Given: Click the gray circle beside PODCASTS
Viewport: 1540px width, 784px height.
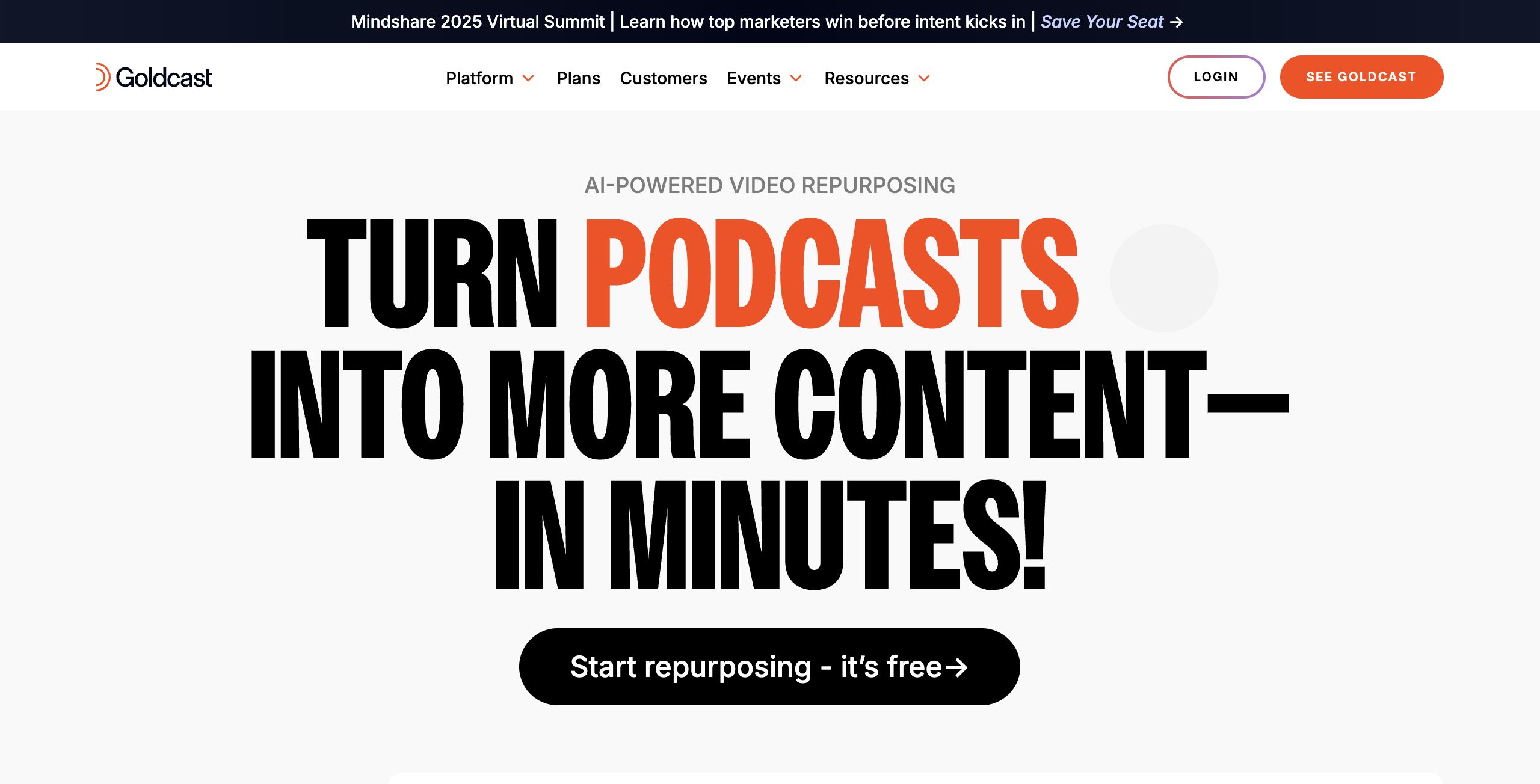Looking at the screenshot, I should pos(1163,278).
